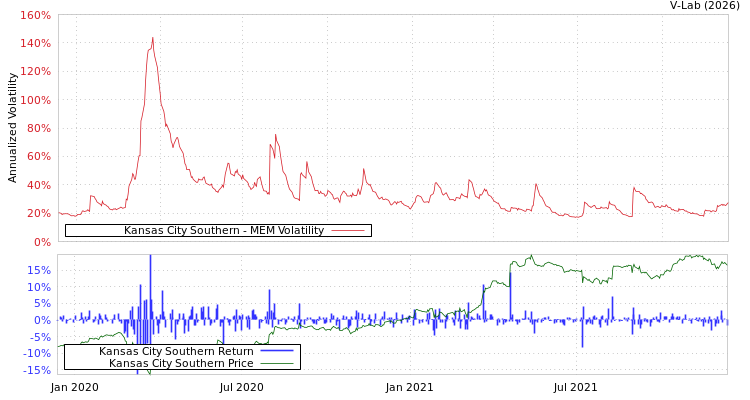This screenshot has height=400, width=750.
Task: Click the 120% label on volatility axis
Action: tap(35, 72)
